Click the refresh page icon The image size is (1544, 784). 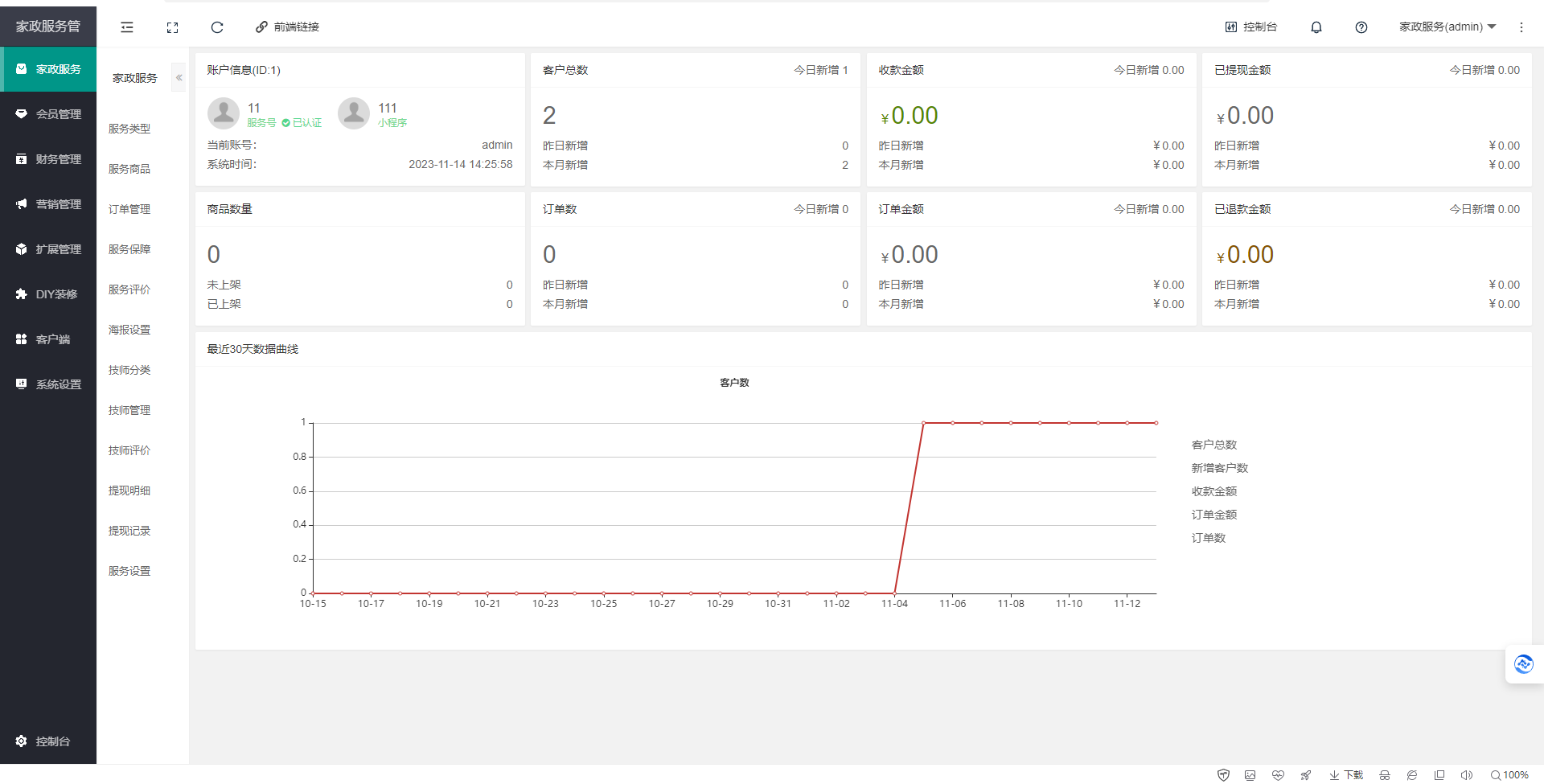[x=217, y=27]
